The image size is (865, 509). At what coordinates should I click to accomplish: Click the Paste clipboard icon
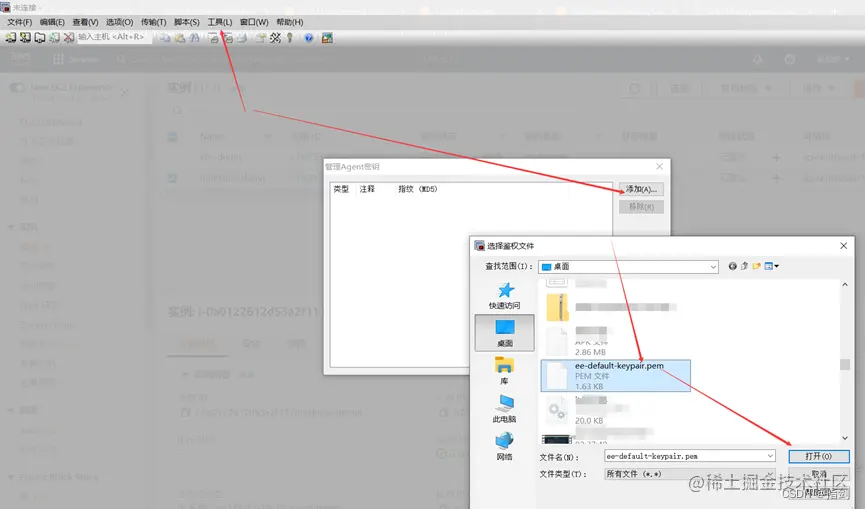click(x=180, y=37)
